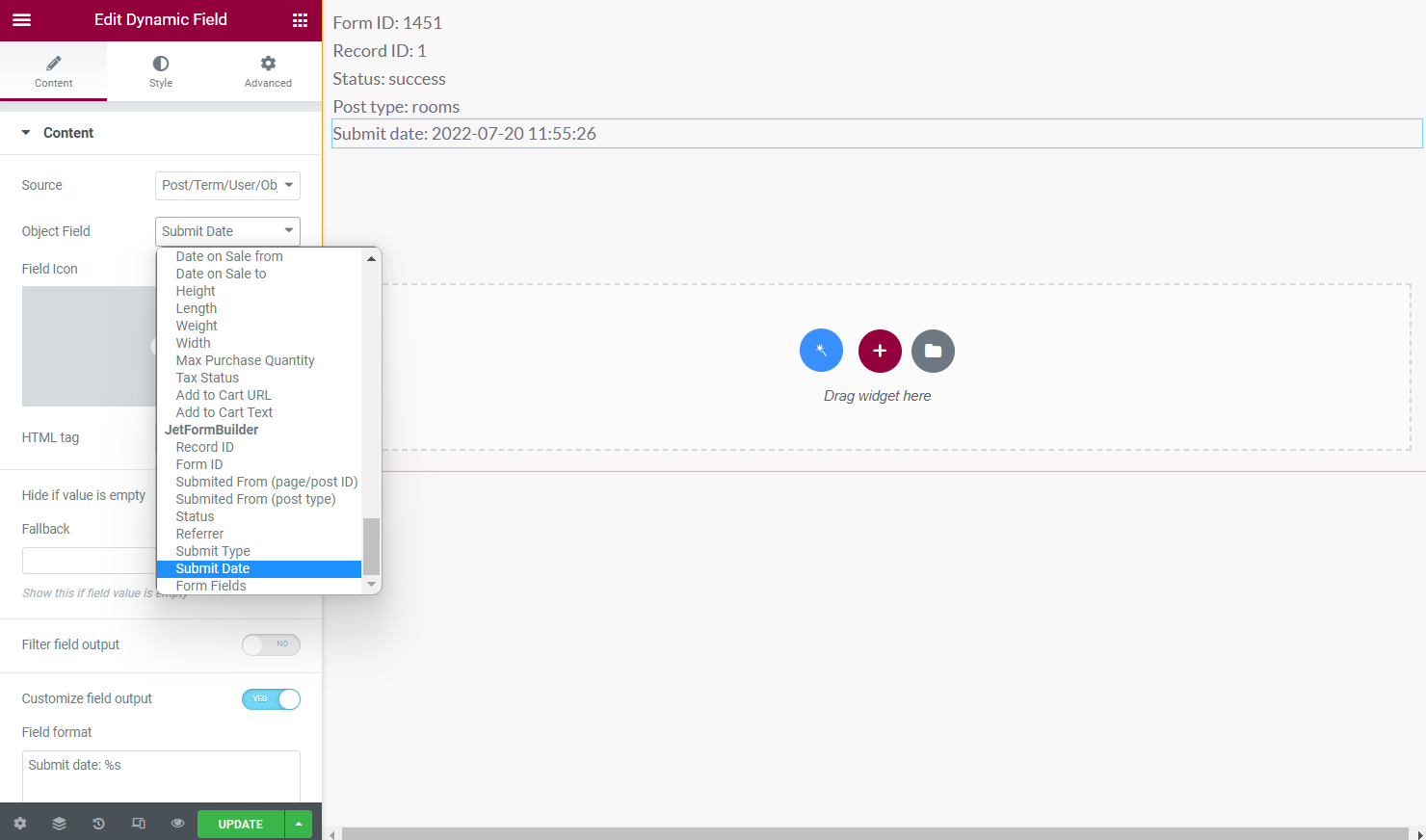This screenshot has height=840, width=1426.
Task: Open the widgets grid panel icon
Action: [300, 20]
